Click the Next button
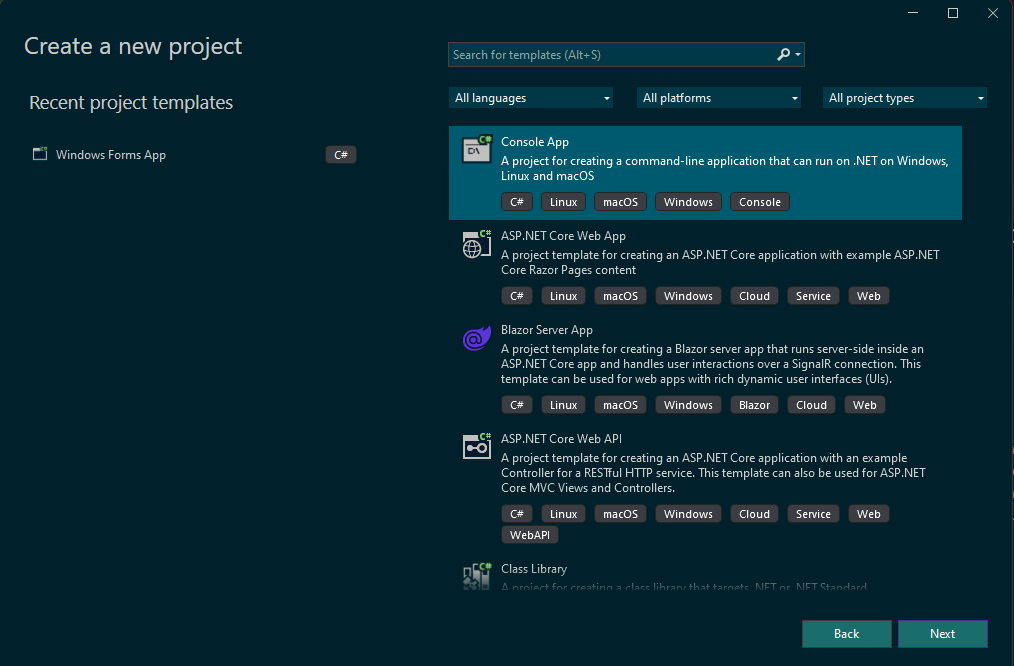 pos(942,634)
